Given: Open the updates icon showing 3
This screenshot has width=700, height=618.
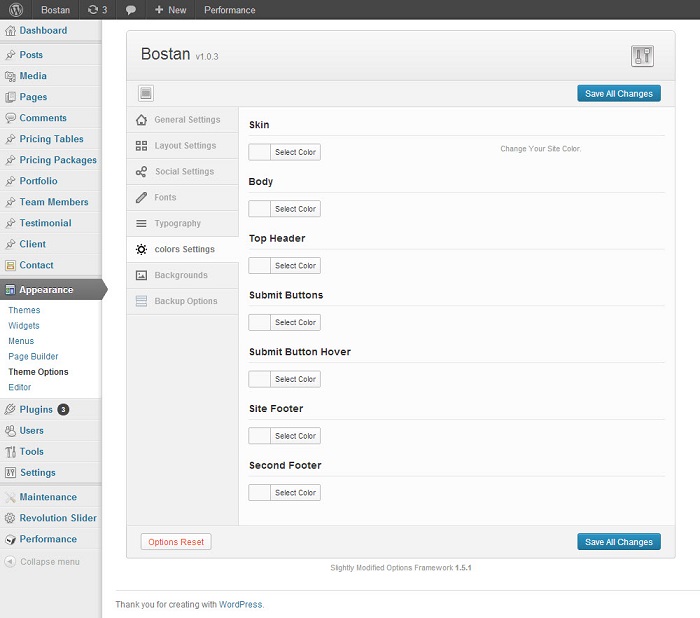Looking at the screenshot, I should click(x=97, y=10).
